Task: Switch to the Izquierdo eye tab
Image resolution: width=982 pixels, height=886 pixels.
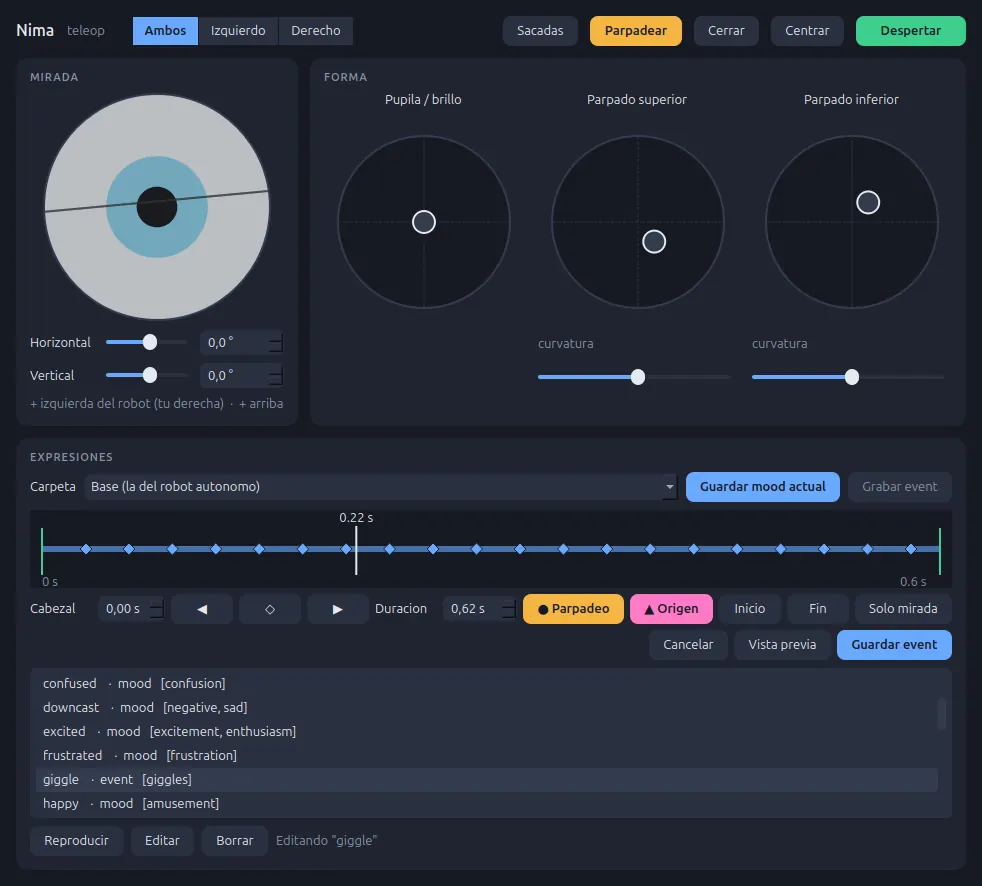Action: 238,31
